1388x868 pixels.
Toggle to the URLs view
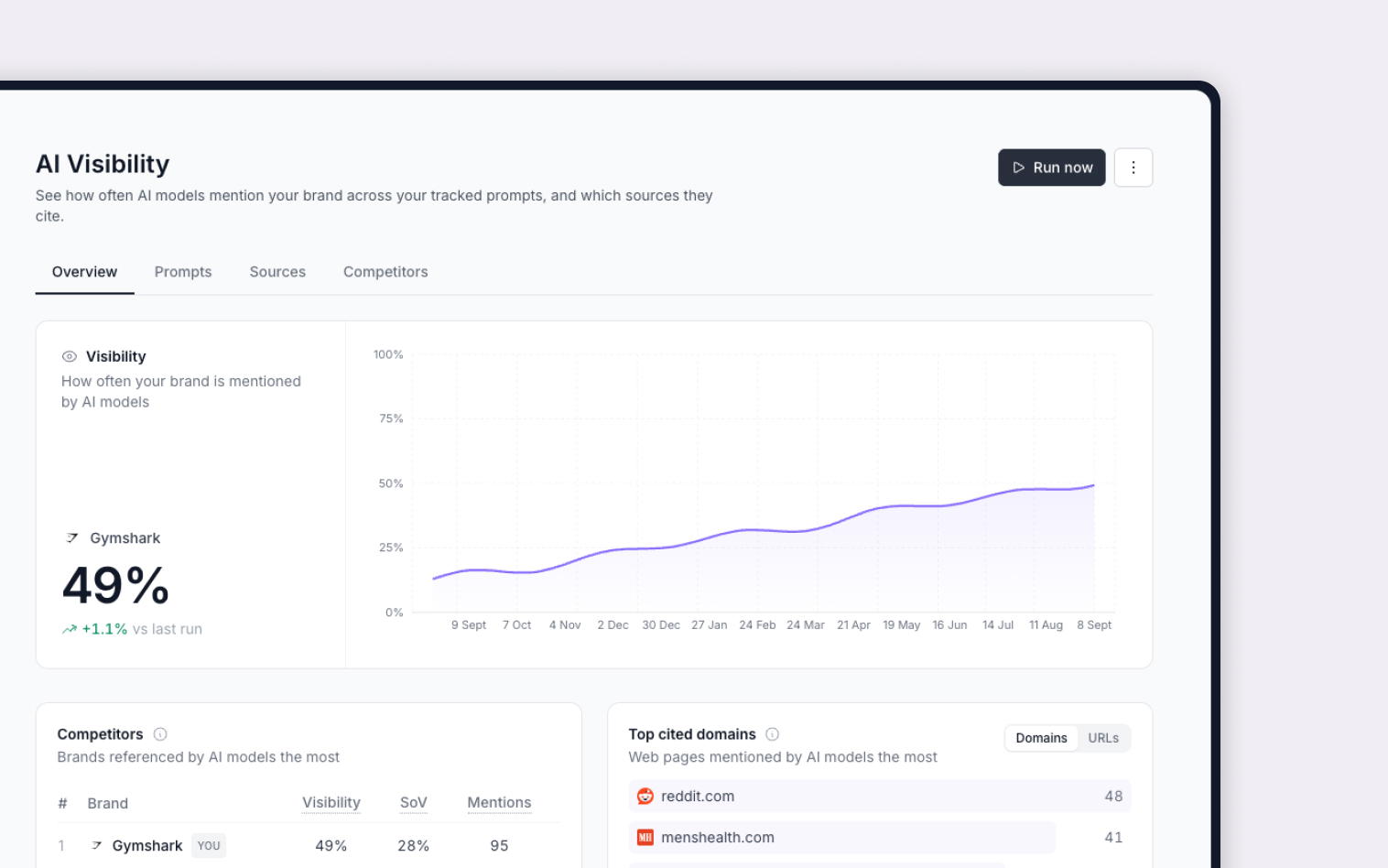coord(1103,738)
